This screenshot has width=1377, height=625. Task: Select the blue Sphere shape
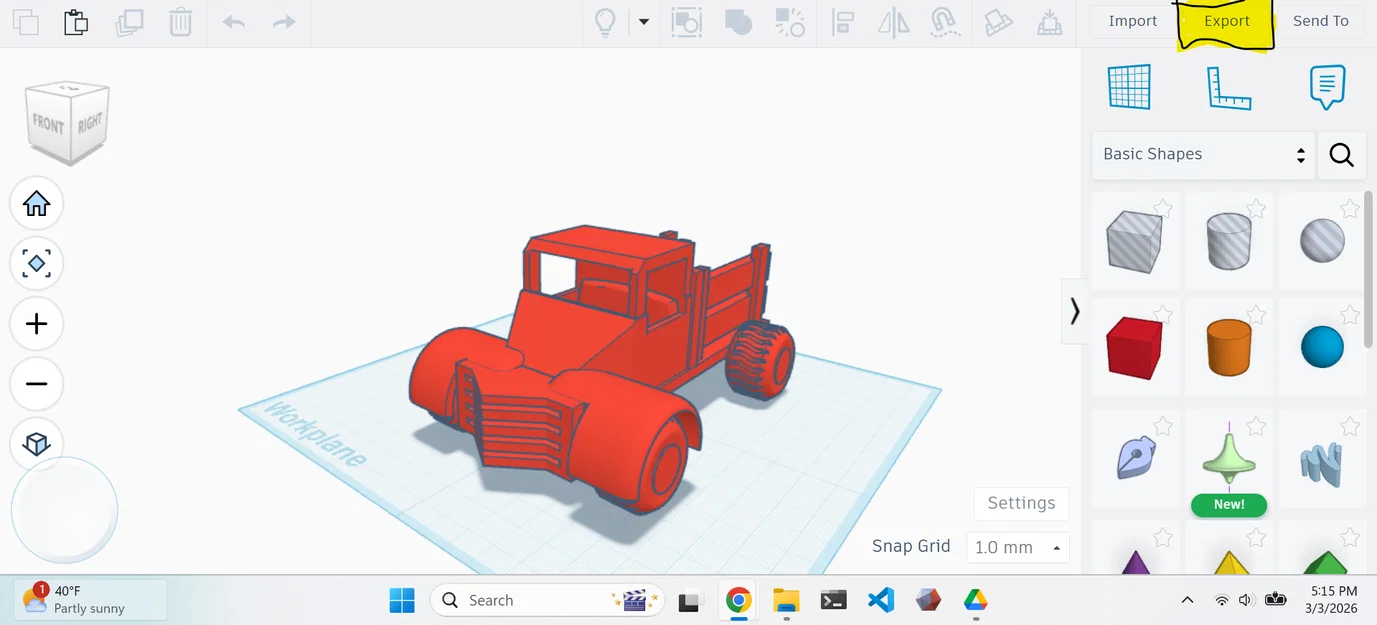pos(1322,347)
